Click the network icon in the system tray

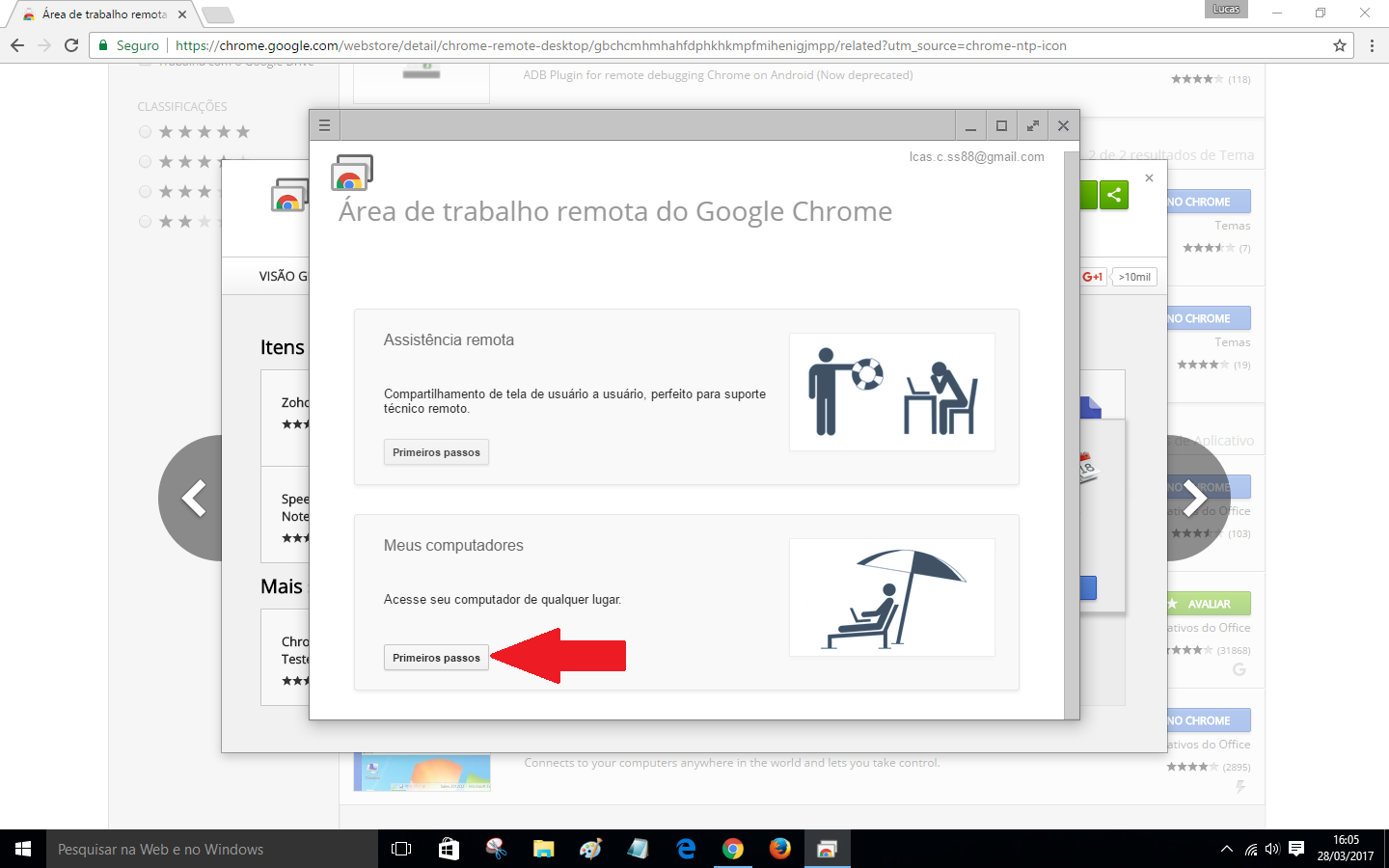(1250, 849)
